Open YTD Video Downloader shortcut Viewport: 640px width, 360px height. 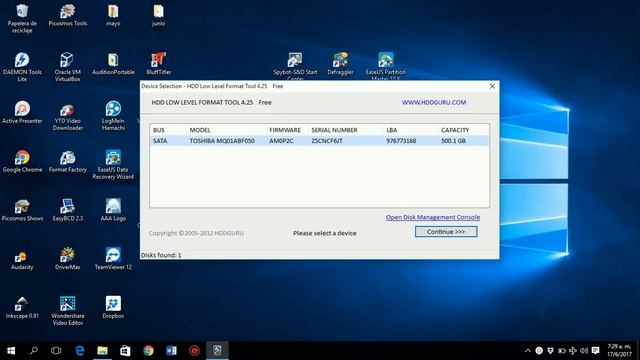pyautogui.click(x=68, y=116)
